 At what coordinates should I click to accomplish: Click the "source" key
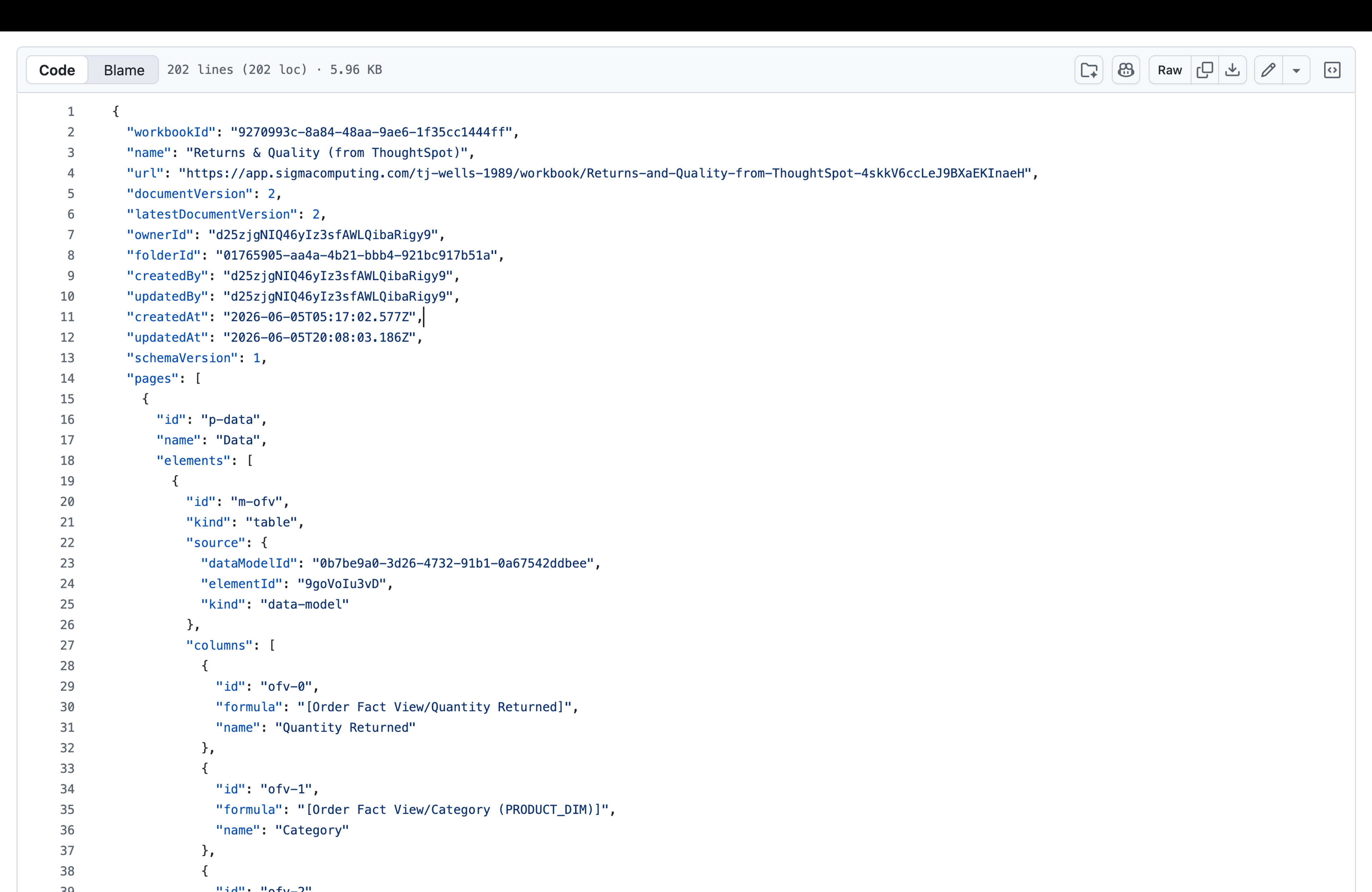(x=215, y=543)
